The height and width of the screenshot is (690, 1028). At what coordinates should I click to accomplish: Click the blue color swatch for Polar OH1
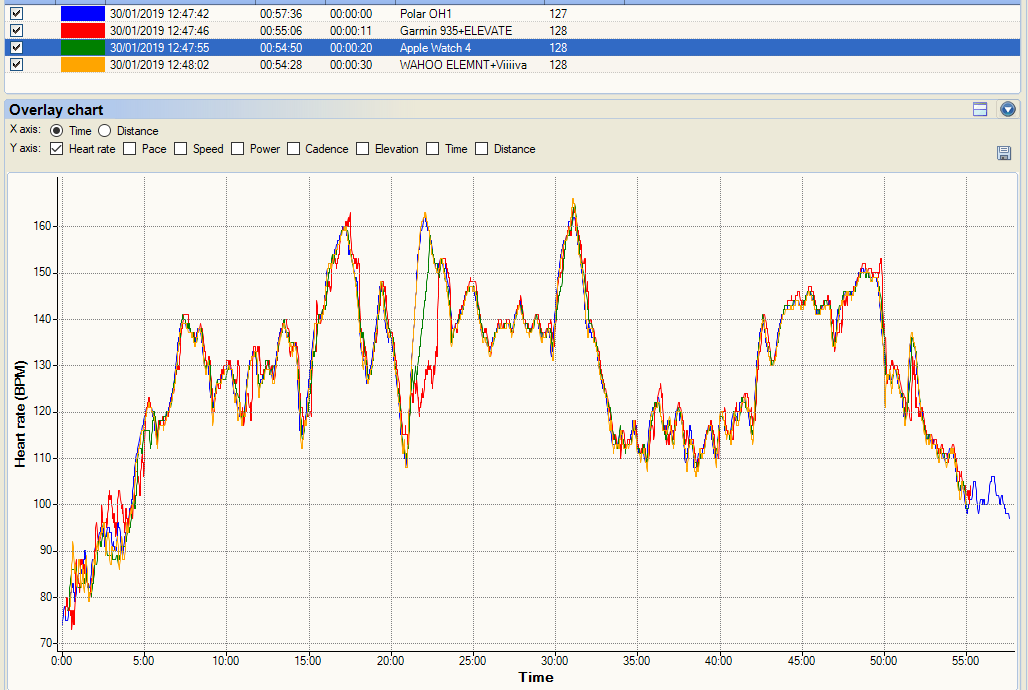[83, 14]
